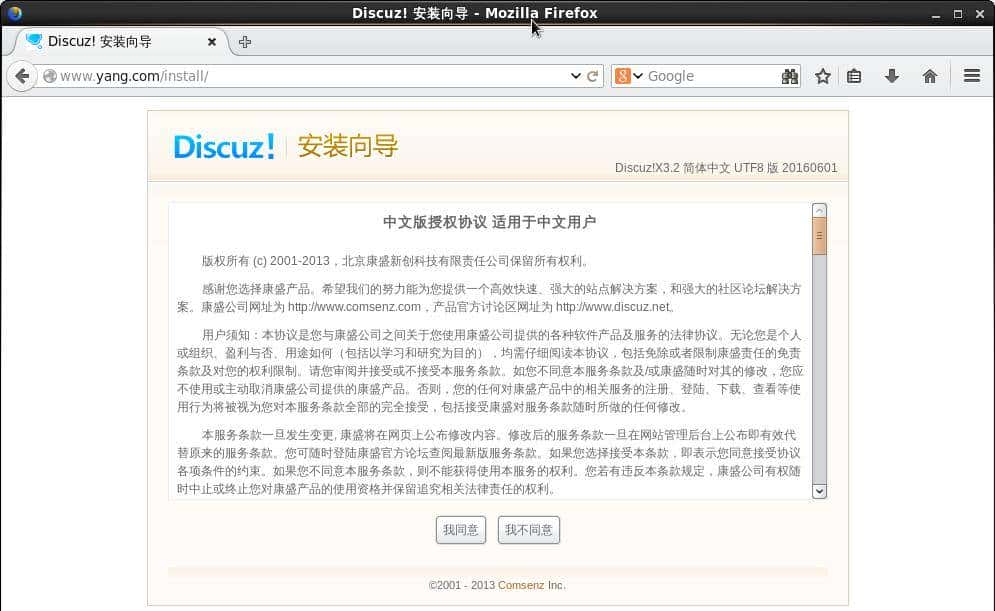This screenshot has width=995, height=611.
Task: Click the license text scrollbar down arrow
Action: pos(820,491)
